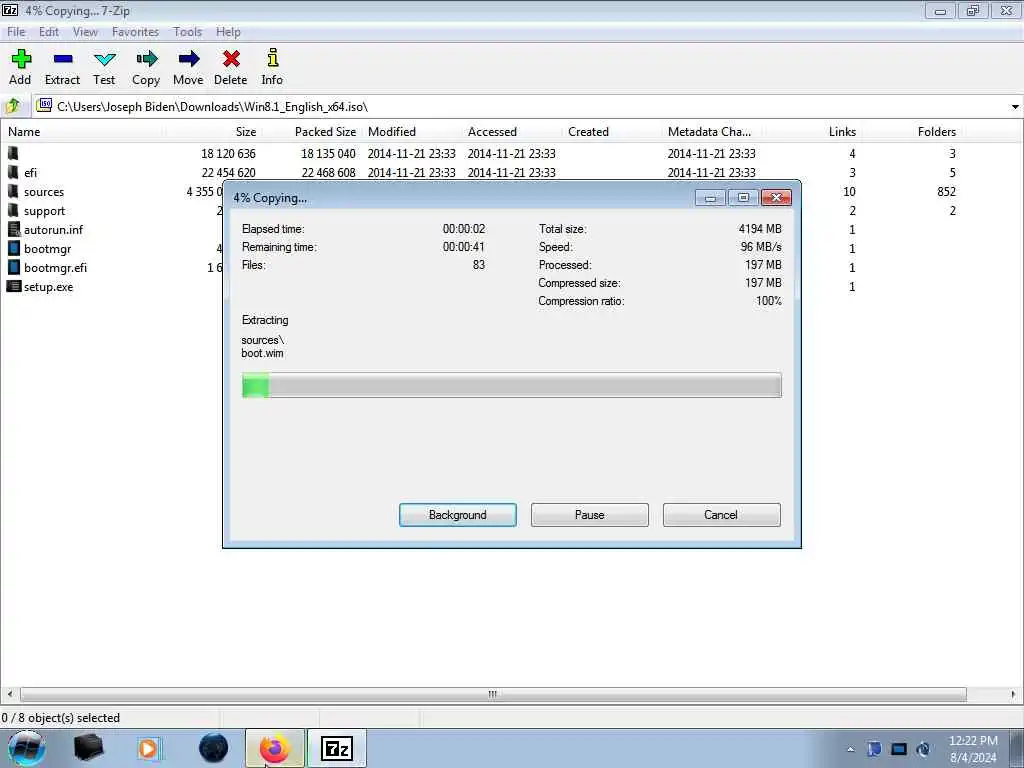
Task: Select the bootmgr file icon
Action: pos(14,248)
